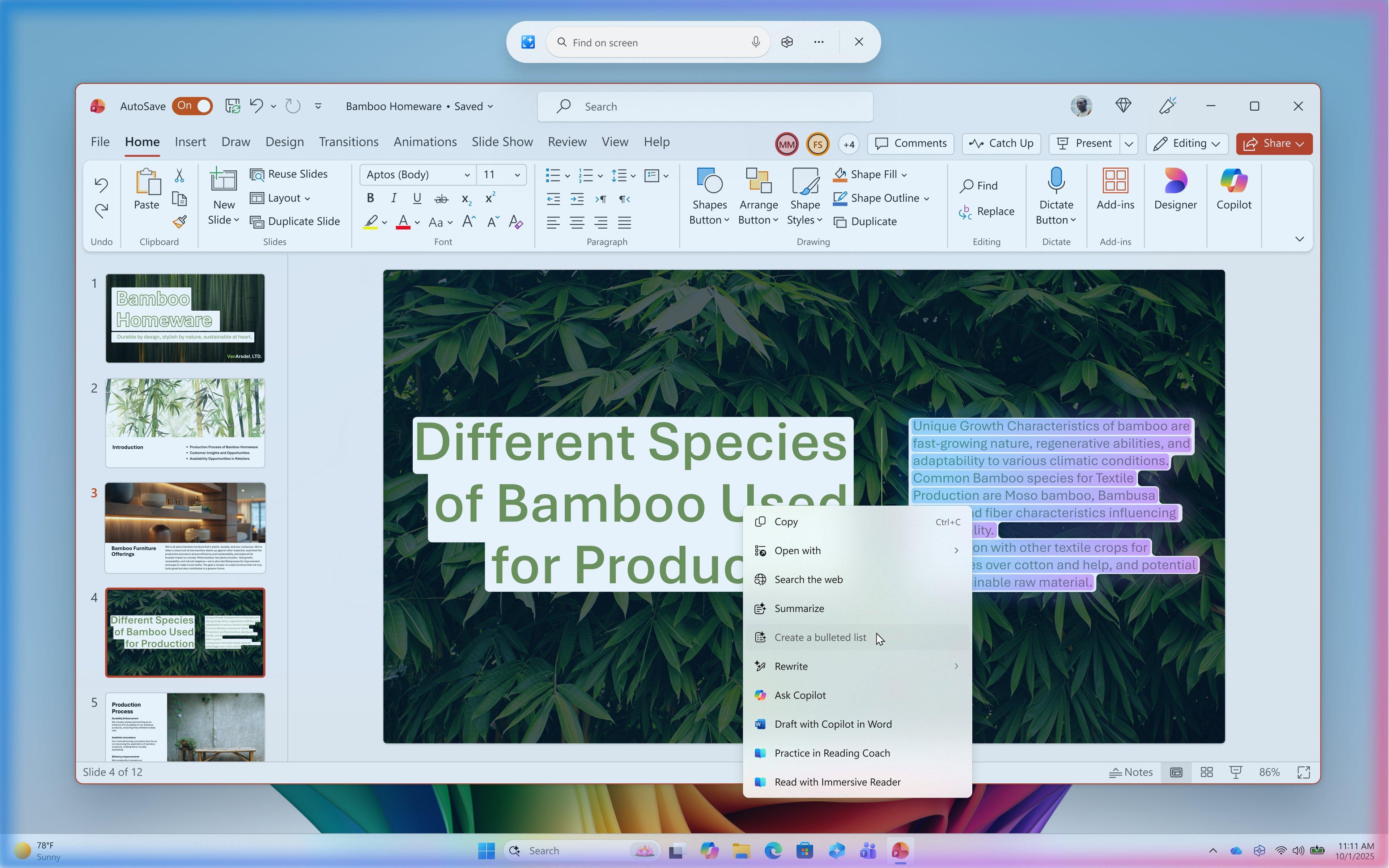Select the Format Painter brush icon
1389x868 pixels.
(179, 222)
